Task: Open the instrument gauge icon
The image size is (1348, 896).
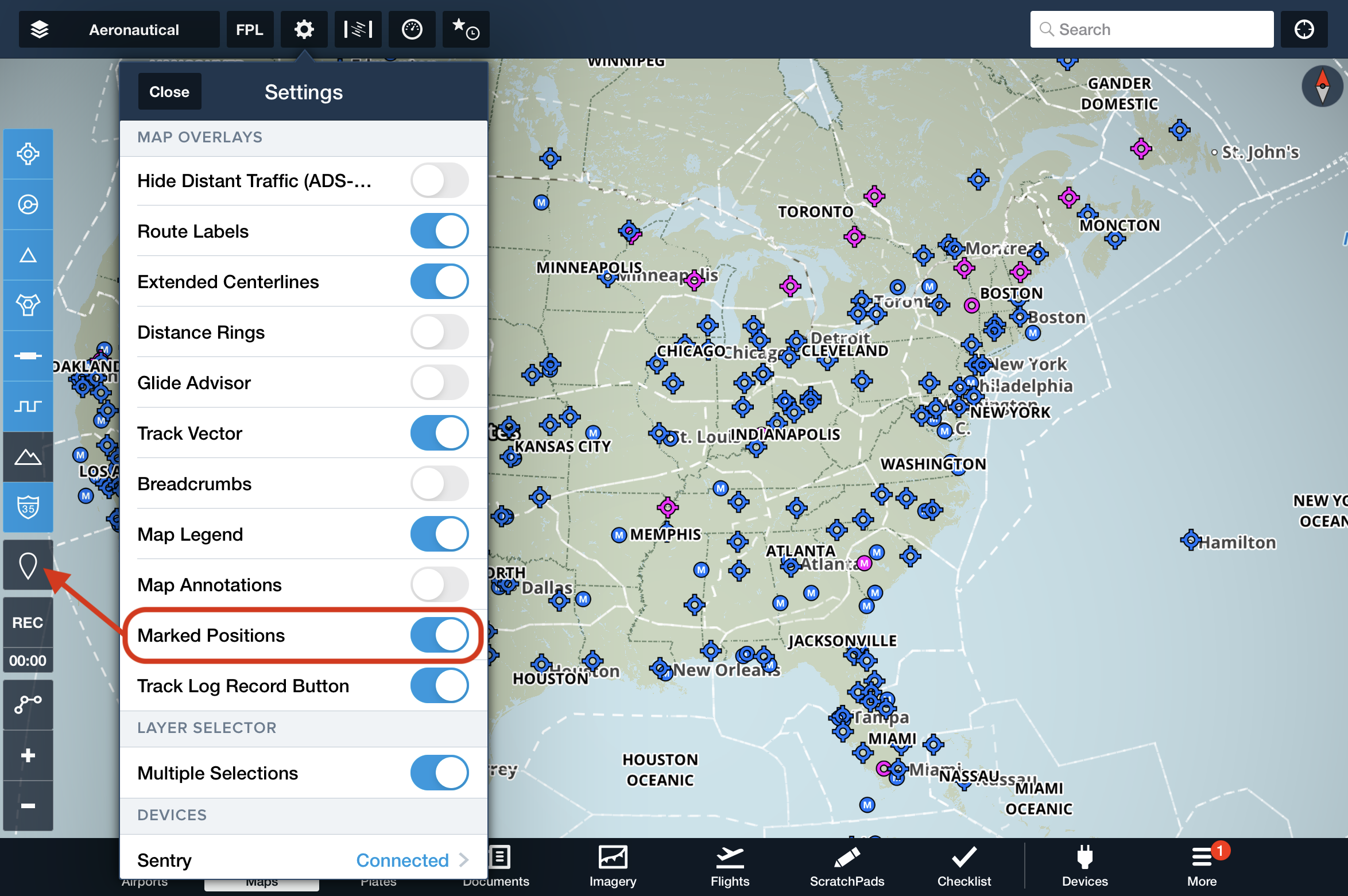Action: 412,29
